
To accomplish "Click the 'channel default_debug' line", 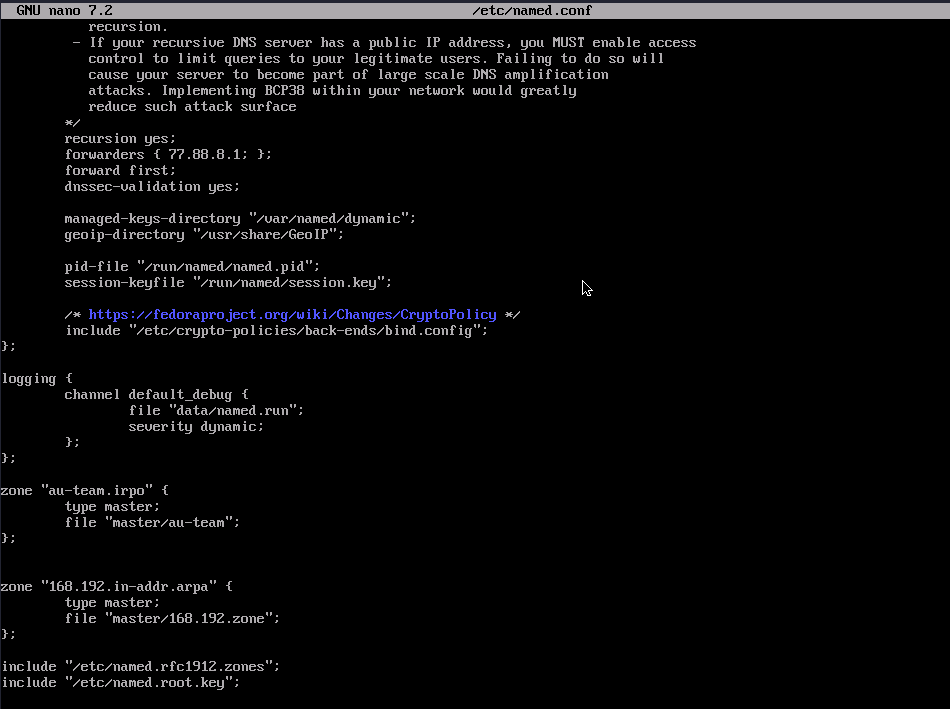I will tap(156, 395).
